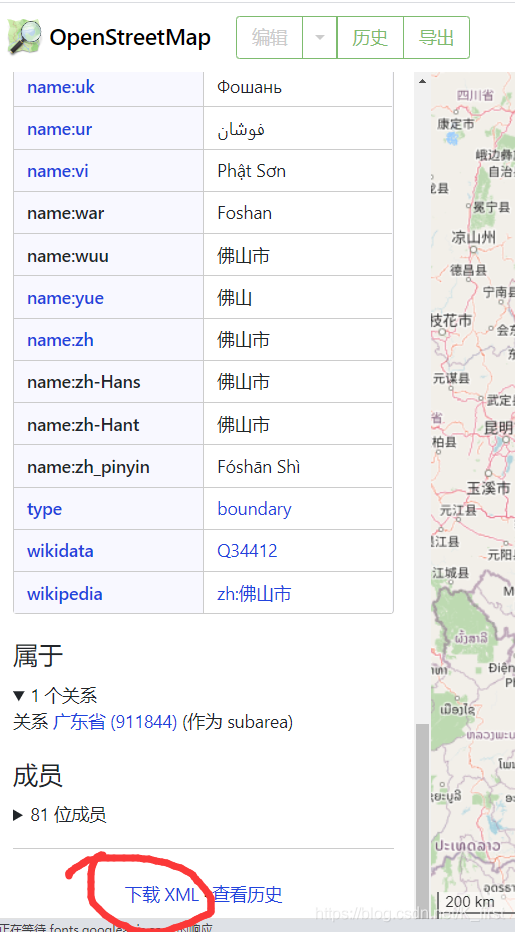Viewport: 515px width, 932px height.
Task: Click the 编辑 button
Action: 269,37
